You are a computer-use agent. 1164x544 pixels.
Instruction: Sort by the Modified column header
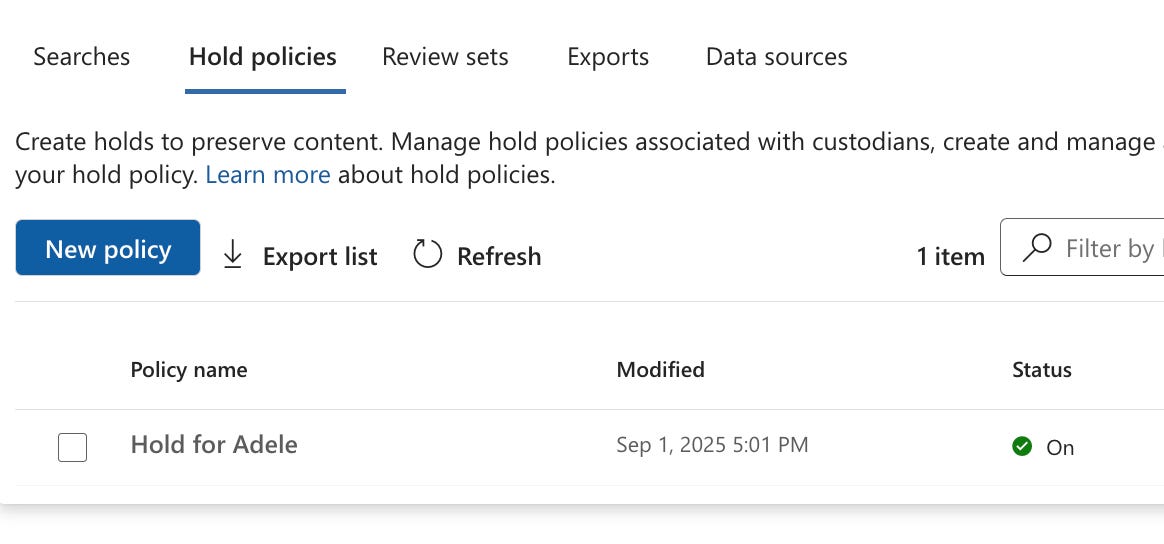pos(660,370)
